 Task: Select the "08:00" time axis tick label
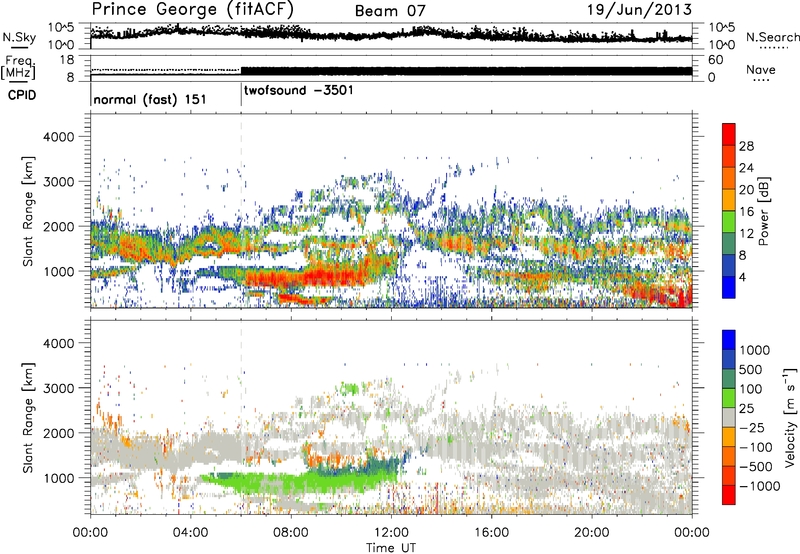[291, 533]
